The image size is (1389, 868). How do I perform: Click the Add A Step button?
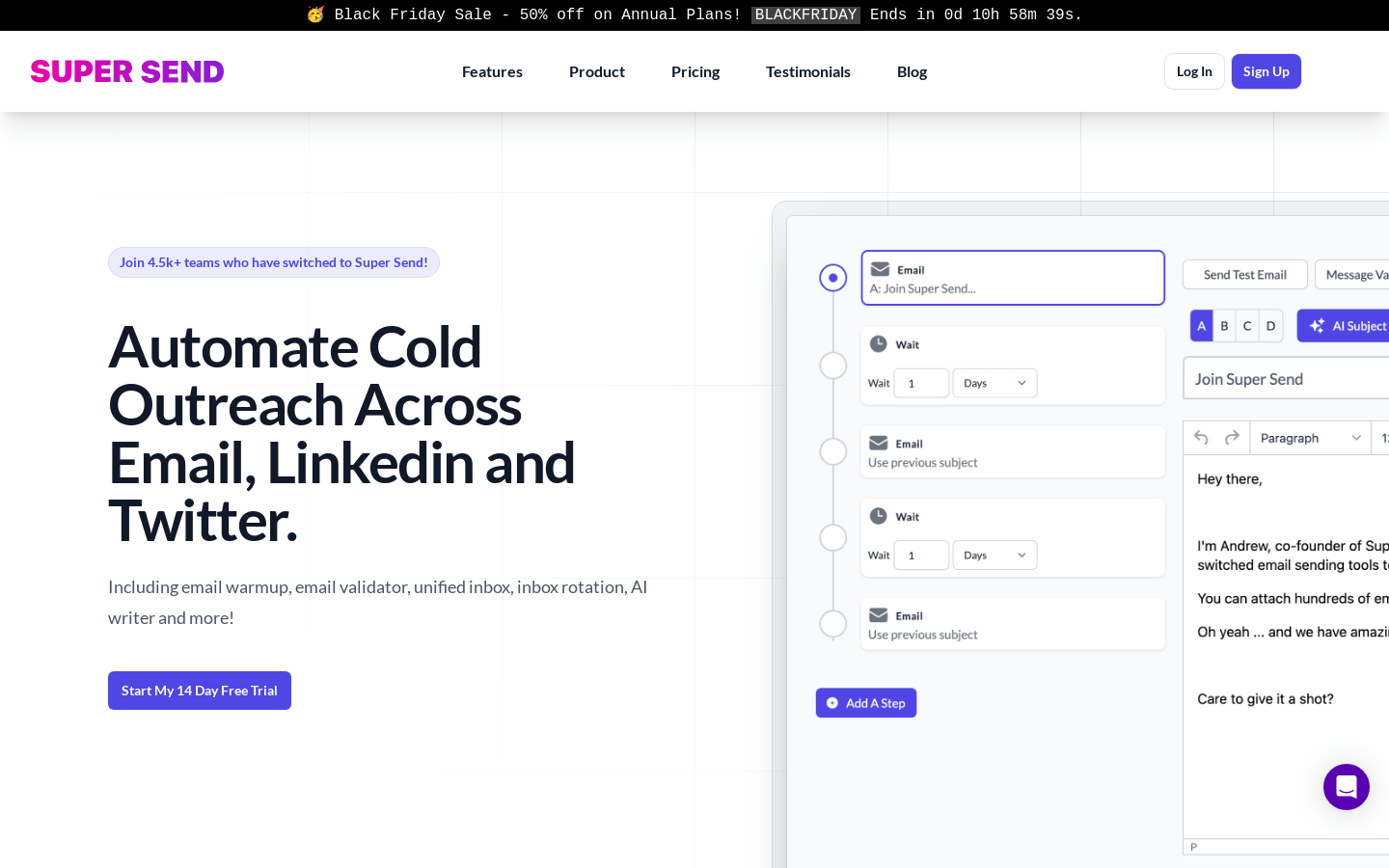865,703
